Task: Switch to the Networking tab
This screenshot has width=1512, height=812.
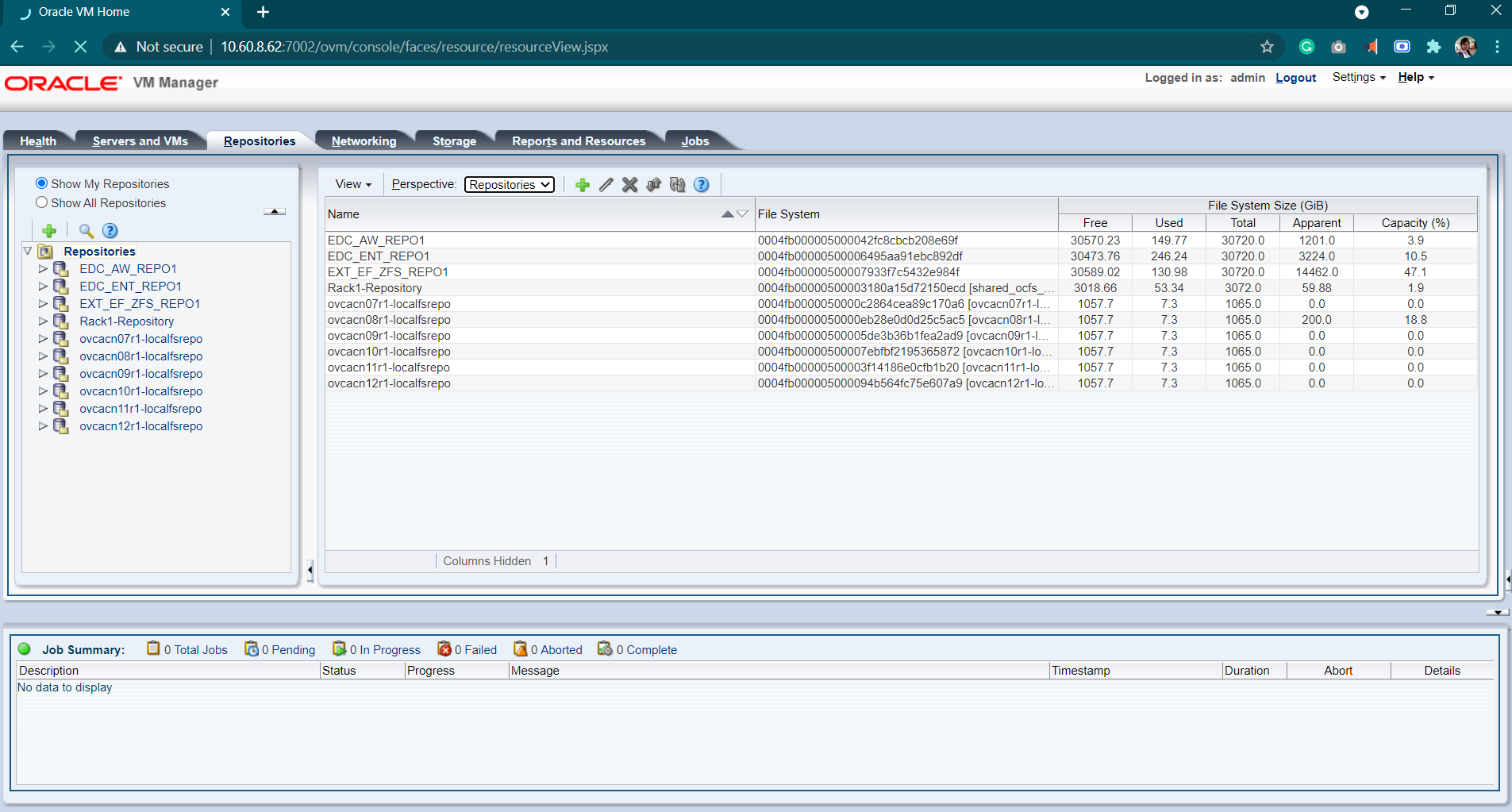Action: click(x=364, y=140)
